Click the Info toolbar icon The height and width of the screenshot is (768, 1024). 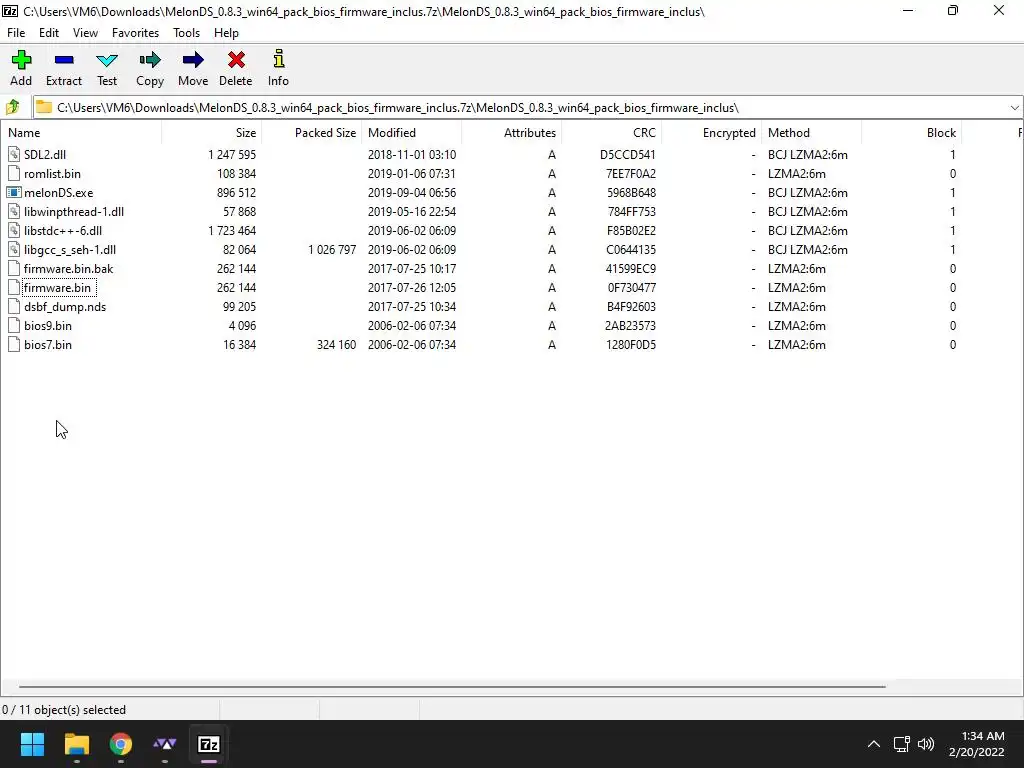[278, 59]
